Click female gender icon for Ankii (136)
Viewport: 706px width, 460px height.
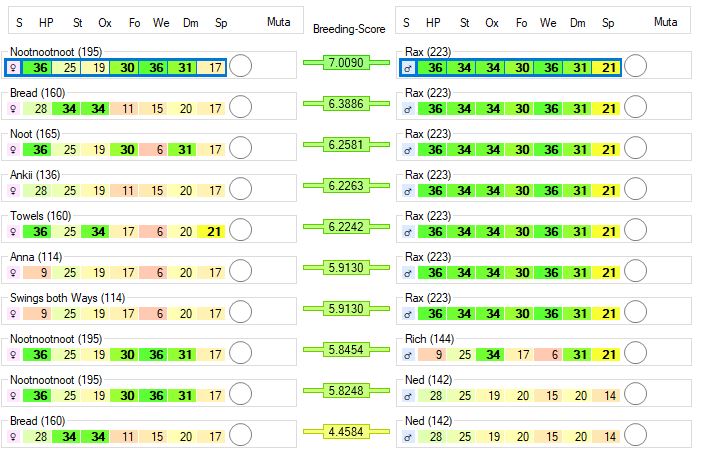[x=14, y=190]
